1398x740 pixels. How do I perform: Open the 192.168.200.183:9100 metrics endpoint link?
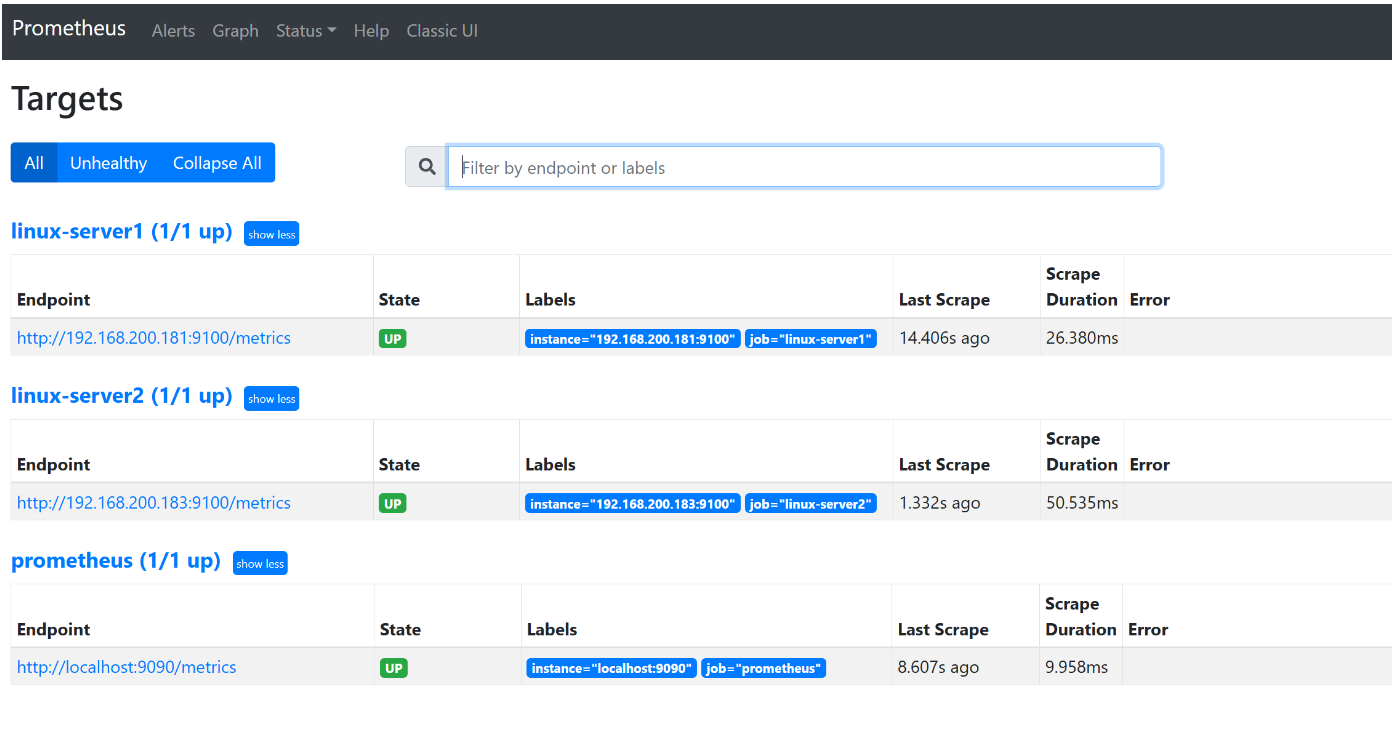click(x=154, y=503)
